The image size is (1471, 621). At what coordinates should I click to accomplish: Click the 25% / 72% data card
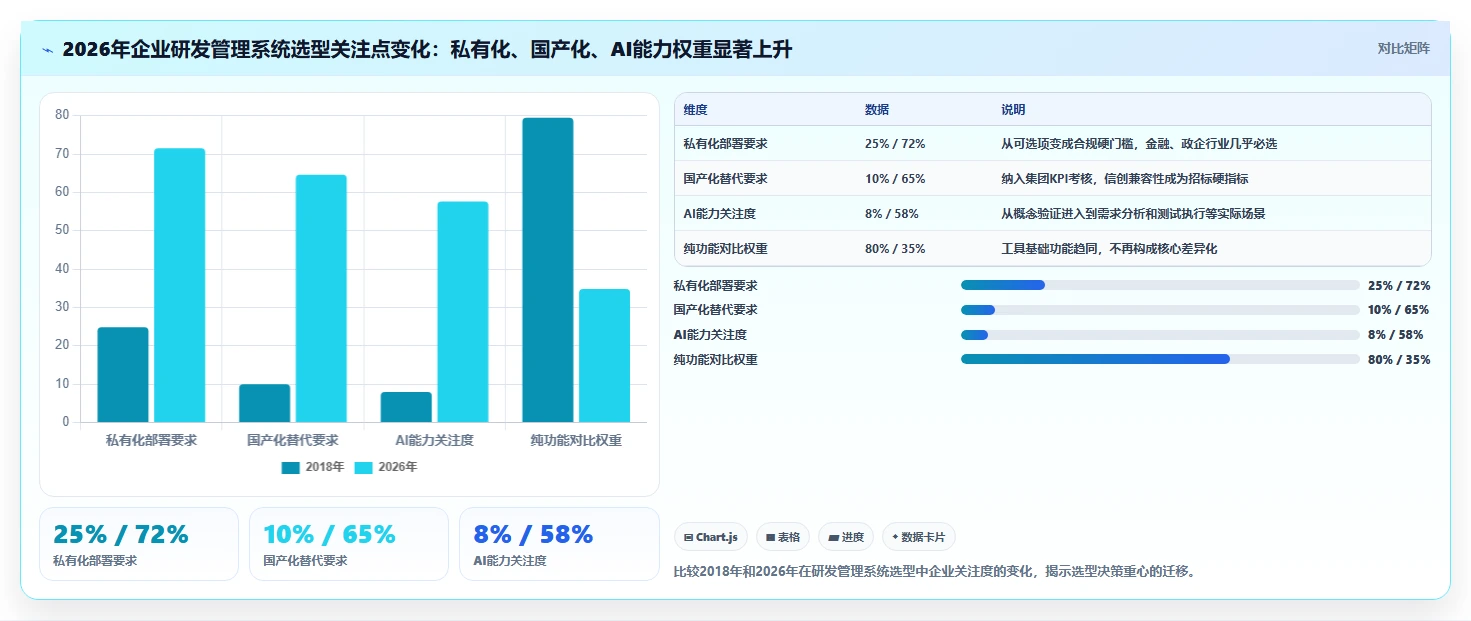click(139, 544)
